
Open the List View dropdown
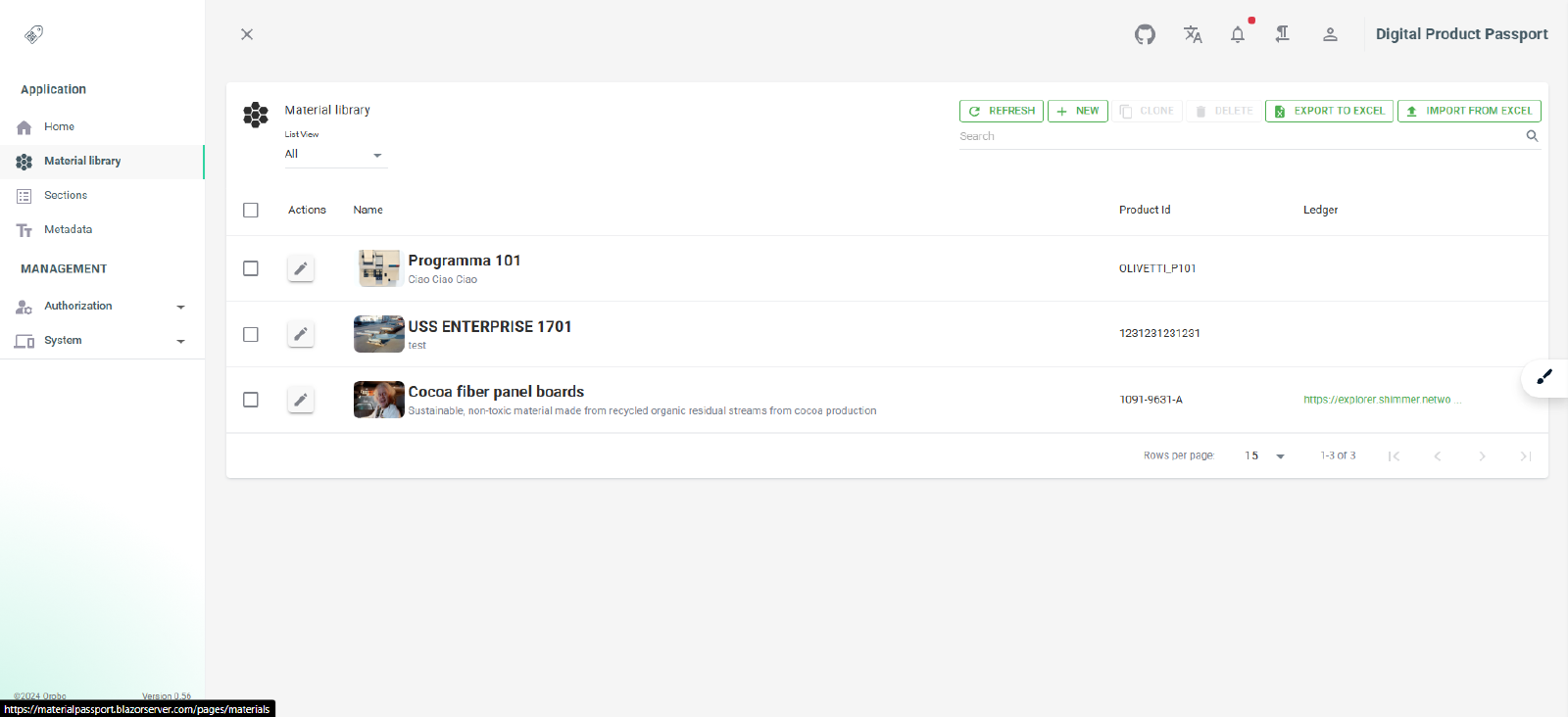pyautogui.click(x=334, y=155)
